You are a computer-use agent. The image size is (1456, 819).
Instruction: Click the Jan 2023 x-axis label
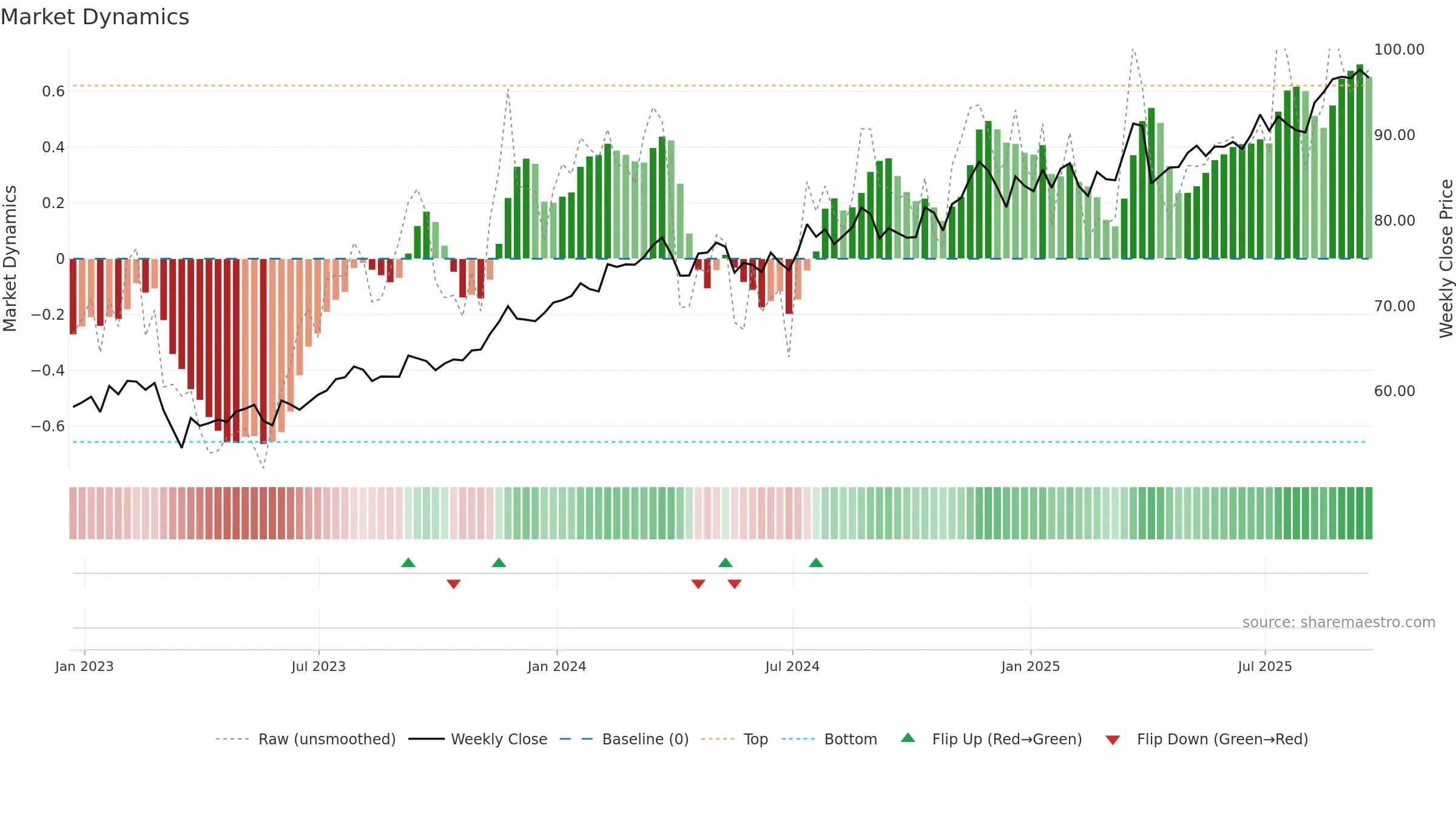click(x=84, y=666)
